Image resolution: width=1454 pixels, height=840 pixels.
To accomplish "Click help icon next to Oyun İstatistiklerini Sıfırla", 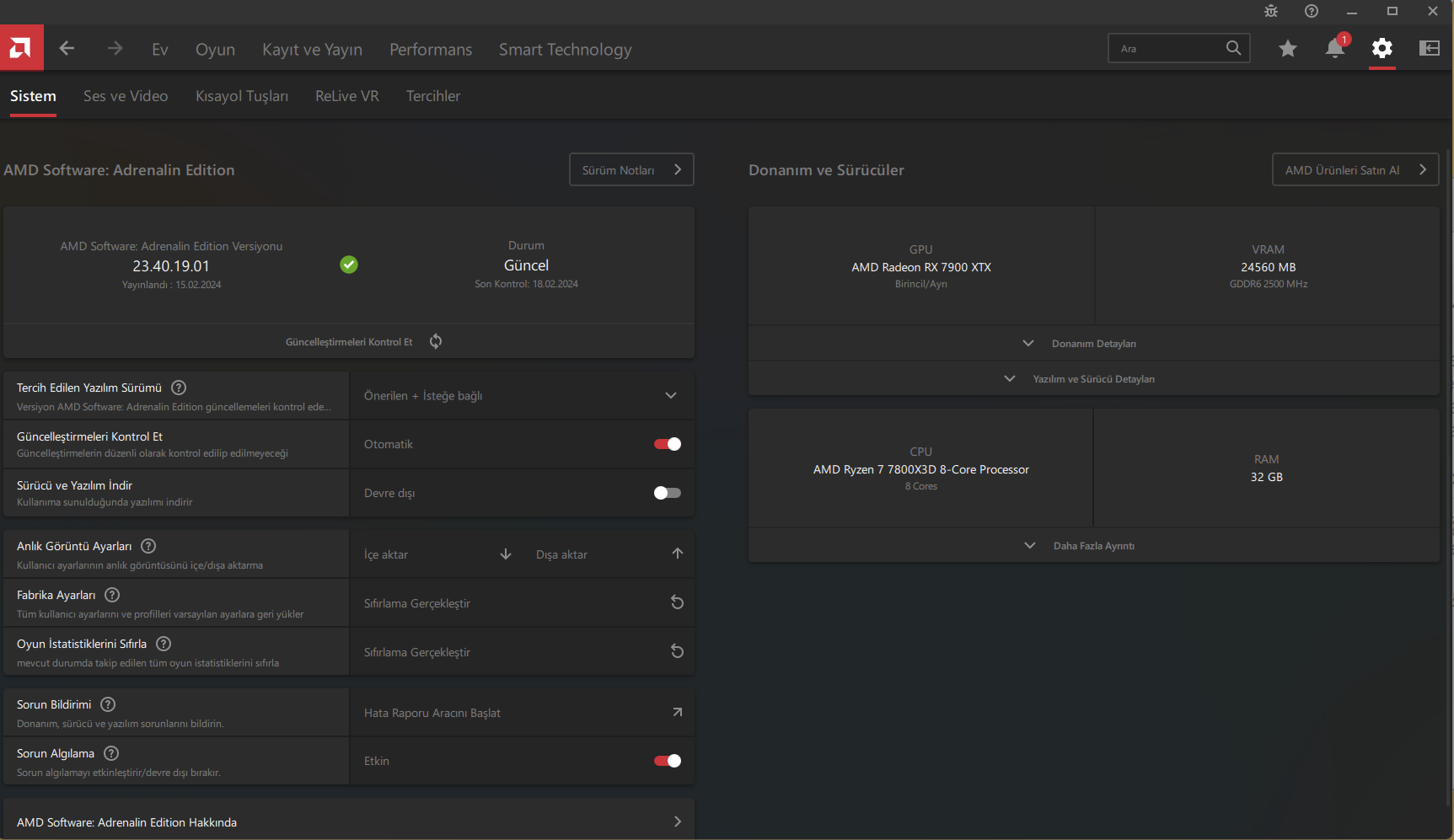I will 164,644.
